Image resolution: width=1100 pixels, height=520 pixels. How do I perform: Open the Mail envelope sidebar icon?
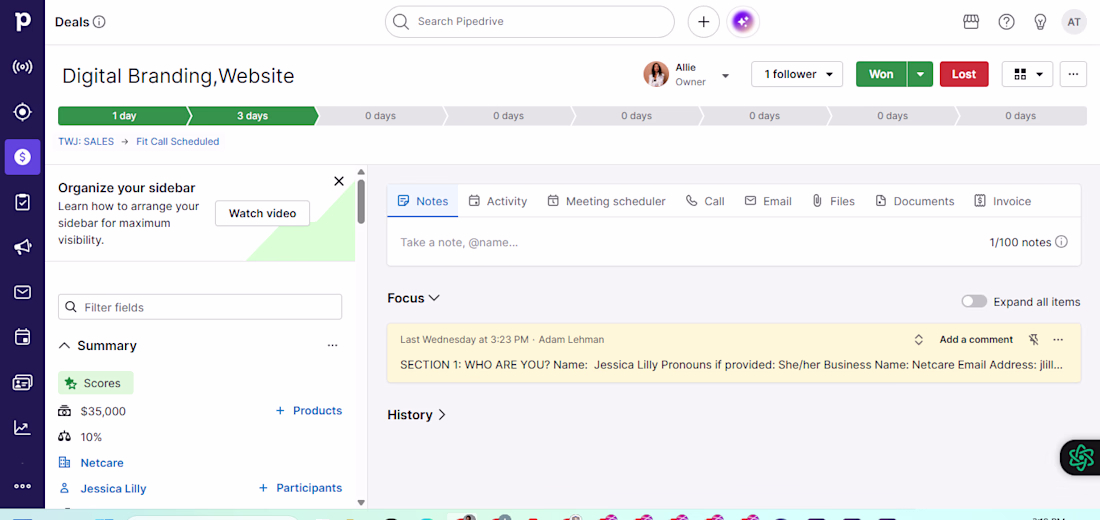pos(22,292)
